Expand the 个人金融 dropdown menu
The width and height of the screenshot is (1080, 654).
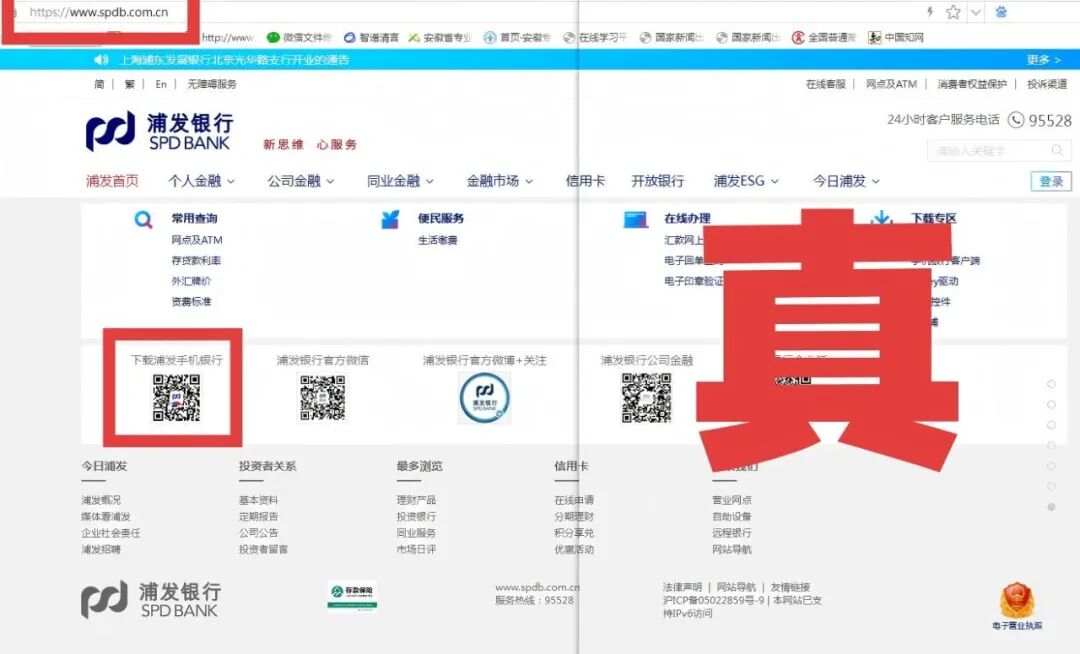tap(200, 181)
